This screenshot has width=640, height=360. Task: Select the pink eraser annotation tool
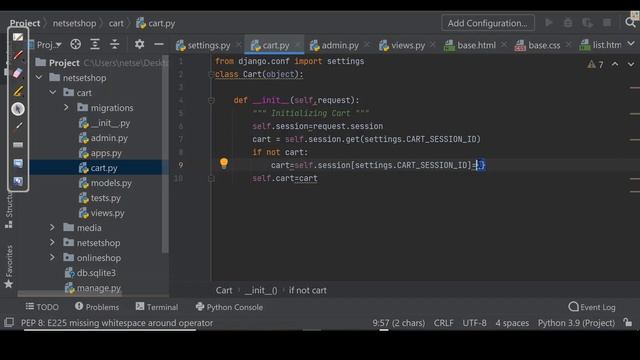tap(18, 73)
